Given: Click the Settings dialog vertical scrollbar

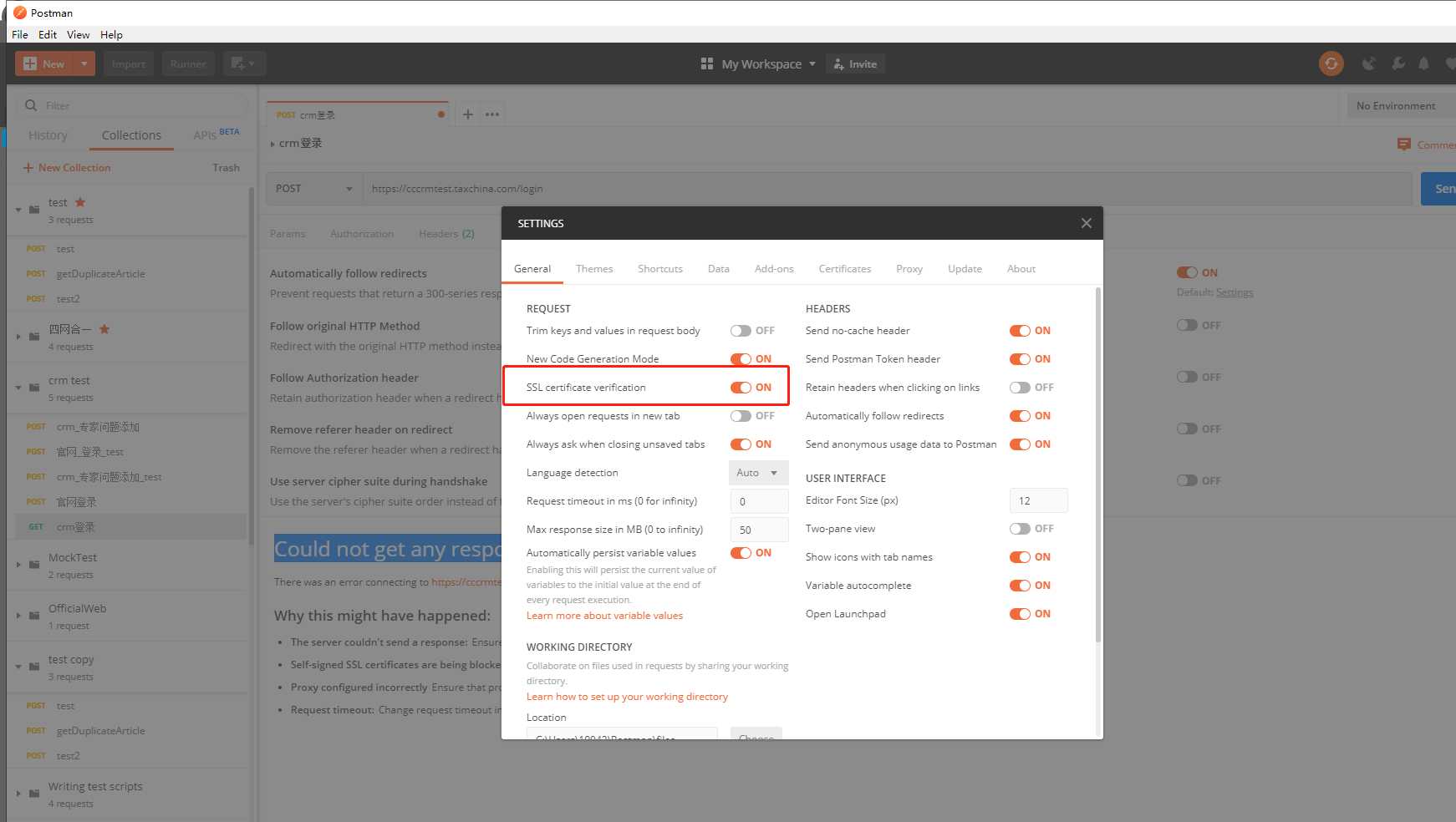Looking at the screenshot, I should pos(1097,465).
